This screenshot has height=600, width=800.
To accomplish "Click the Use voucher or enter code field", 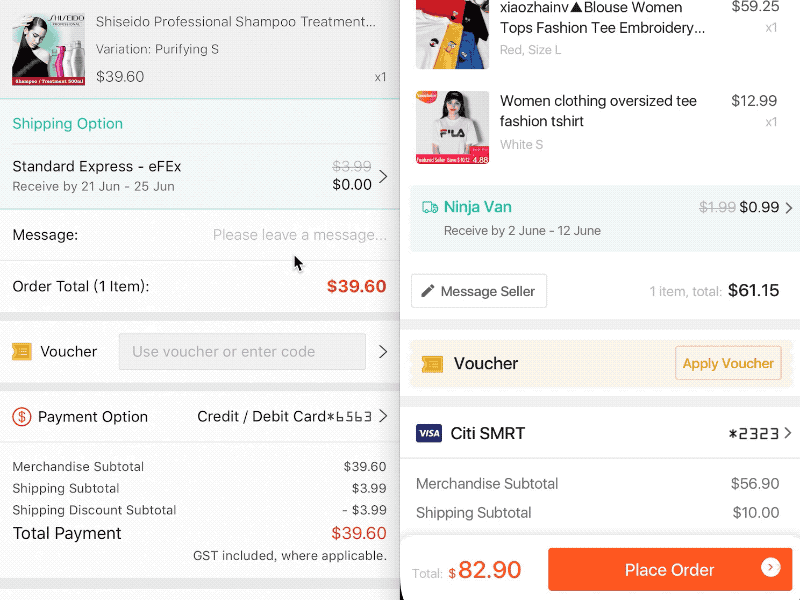I will point(242,351).
